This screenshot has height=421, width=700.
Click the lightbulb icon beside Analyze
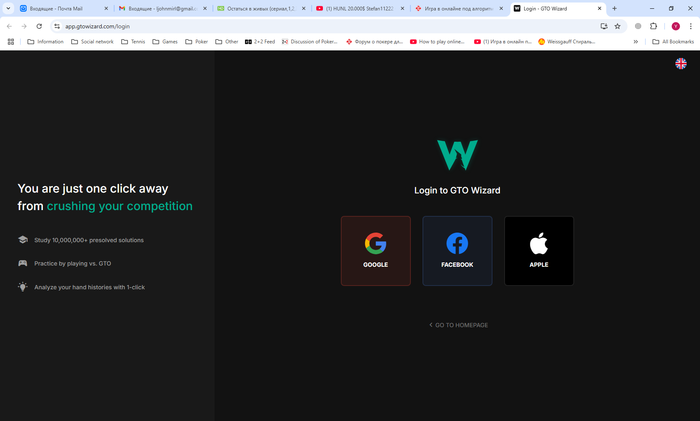click(x=23, y=287)
